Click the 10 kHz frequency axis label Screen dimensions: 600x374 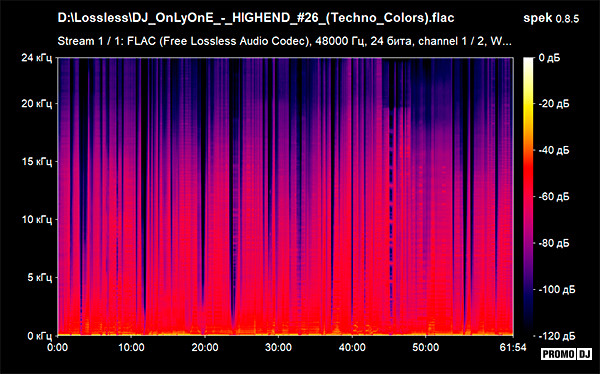click(x=36, y=219)
